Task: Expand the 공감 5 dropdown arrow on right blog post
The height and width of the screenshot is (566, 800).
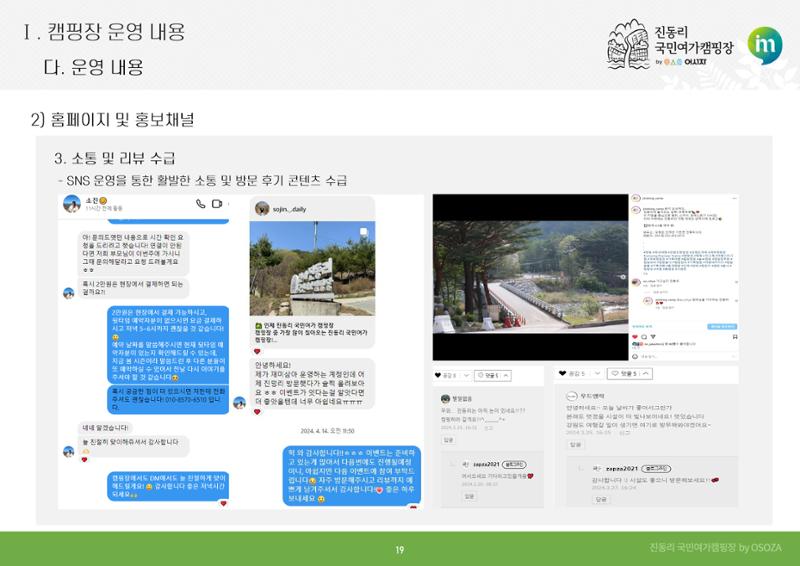Action: [x=597, y=374]
